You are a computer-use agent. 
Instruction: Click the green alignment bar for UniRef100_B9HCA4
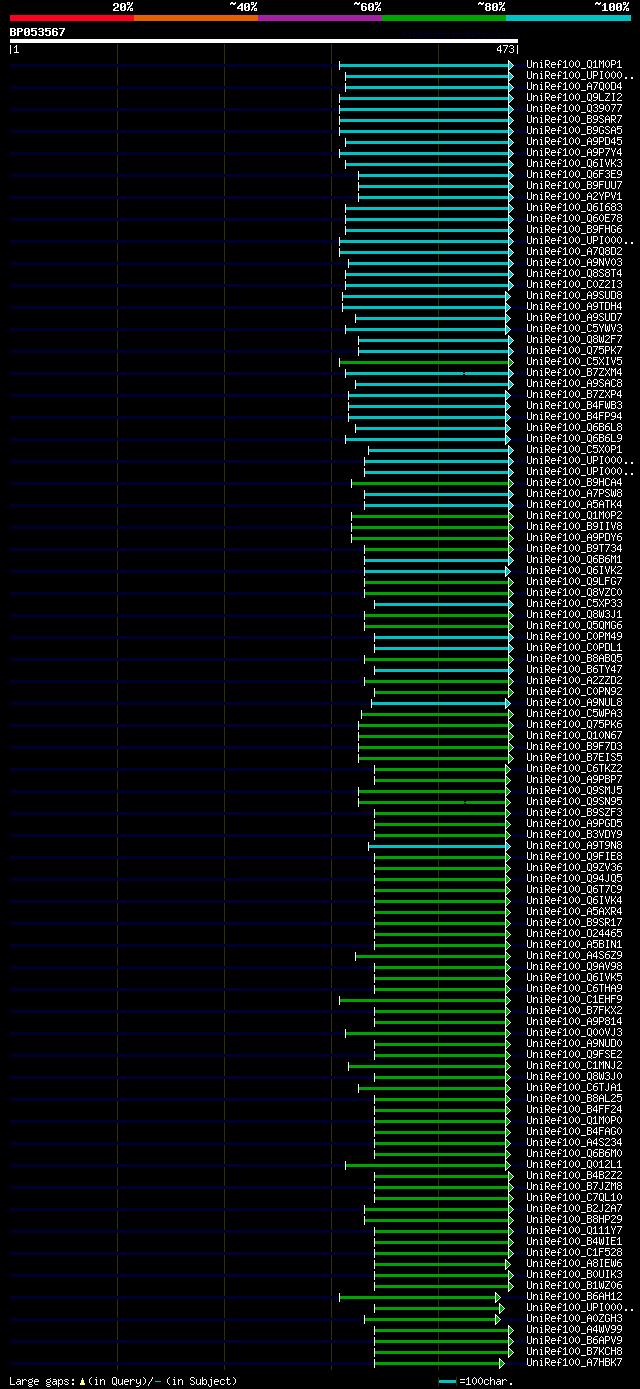(x=432, y=483)
